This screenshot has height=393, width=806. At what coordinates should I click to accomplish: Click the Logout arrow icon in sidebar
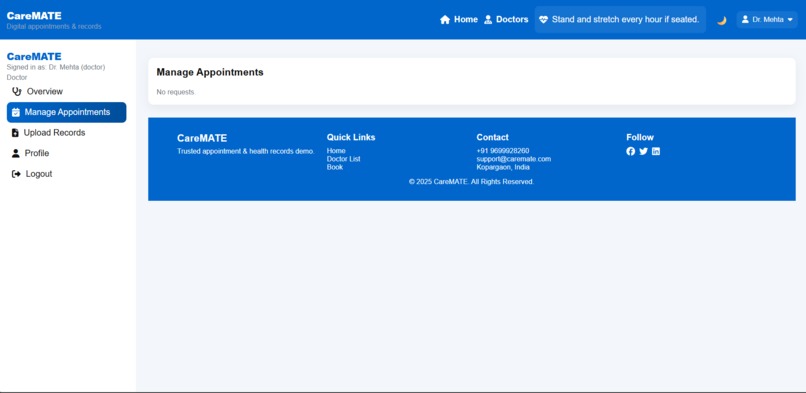tap(16, 174)
